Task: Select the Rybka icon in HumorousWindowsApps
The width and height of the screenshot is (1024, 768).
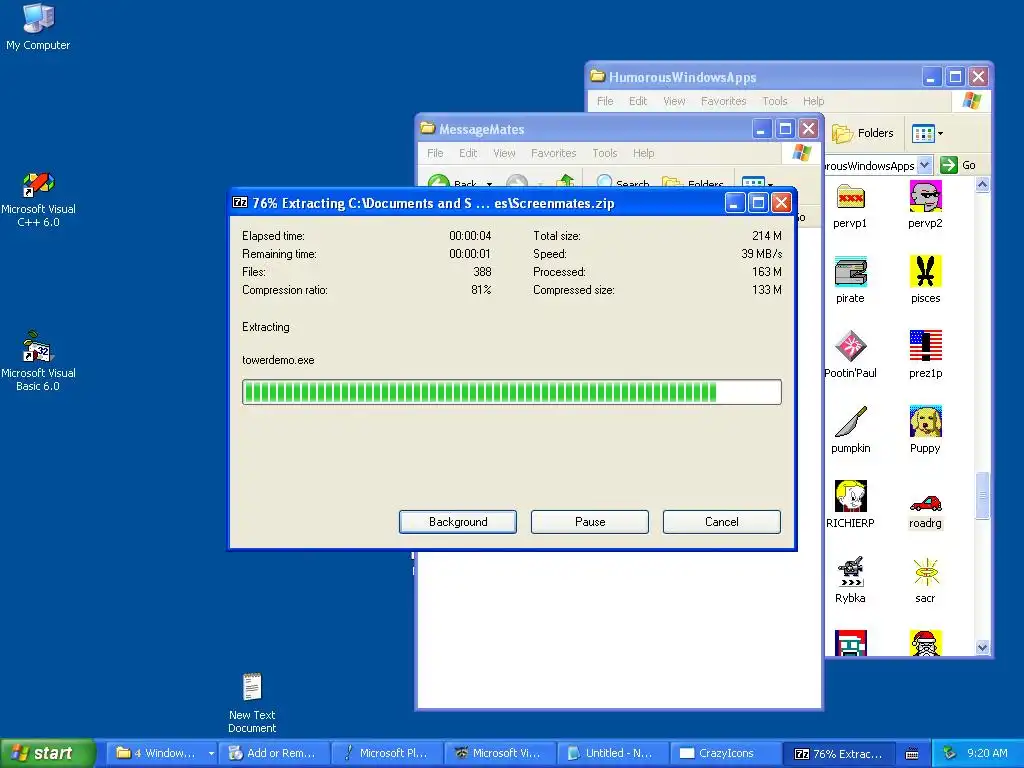Action: click(850, 580)
